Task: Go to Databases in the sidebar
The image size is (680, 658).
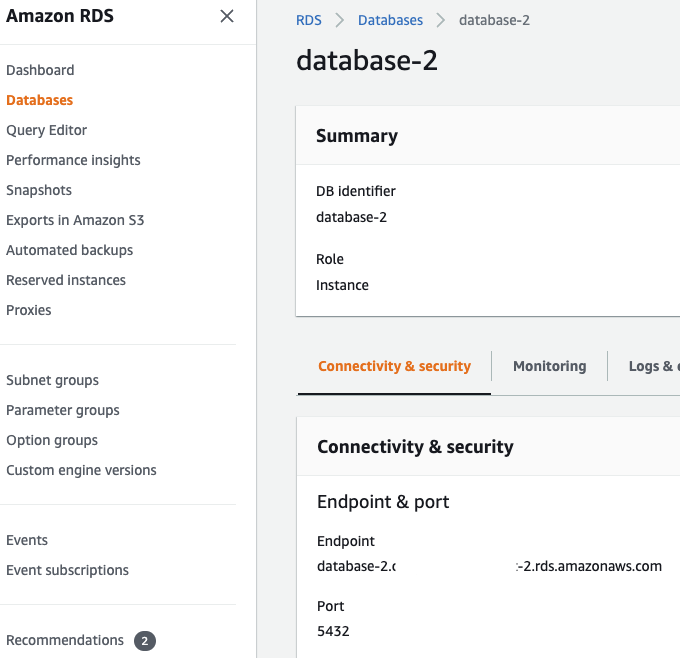Action: pos(39,100)
